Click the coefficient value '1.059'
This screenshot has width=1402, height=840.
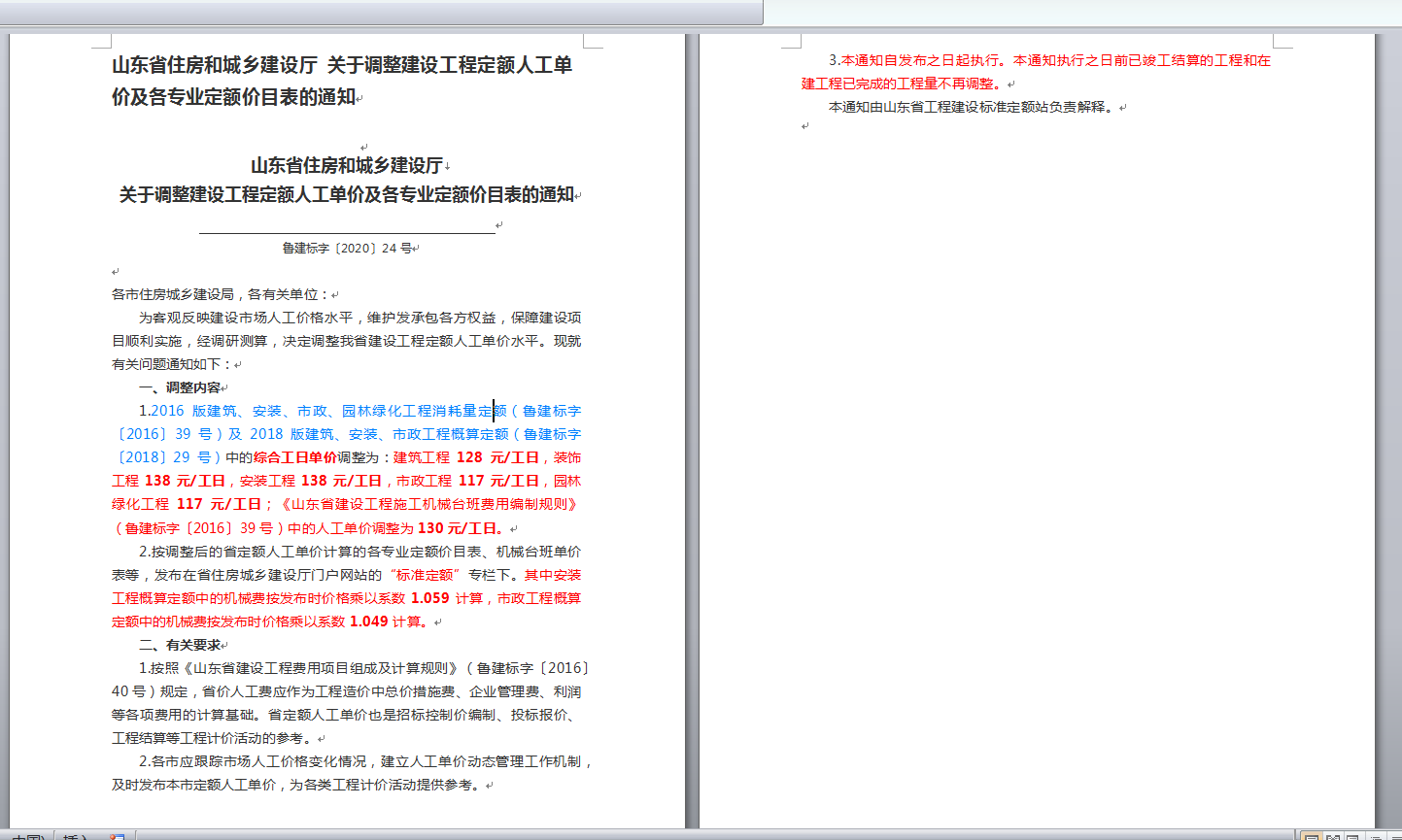[429, 598]
